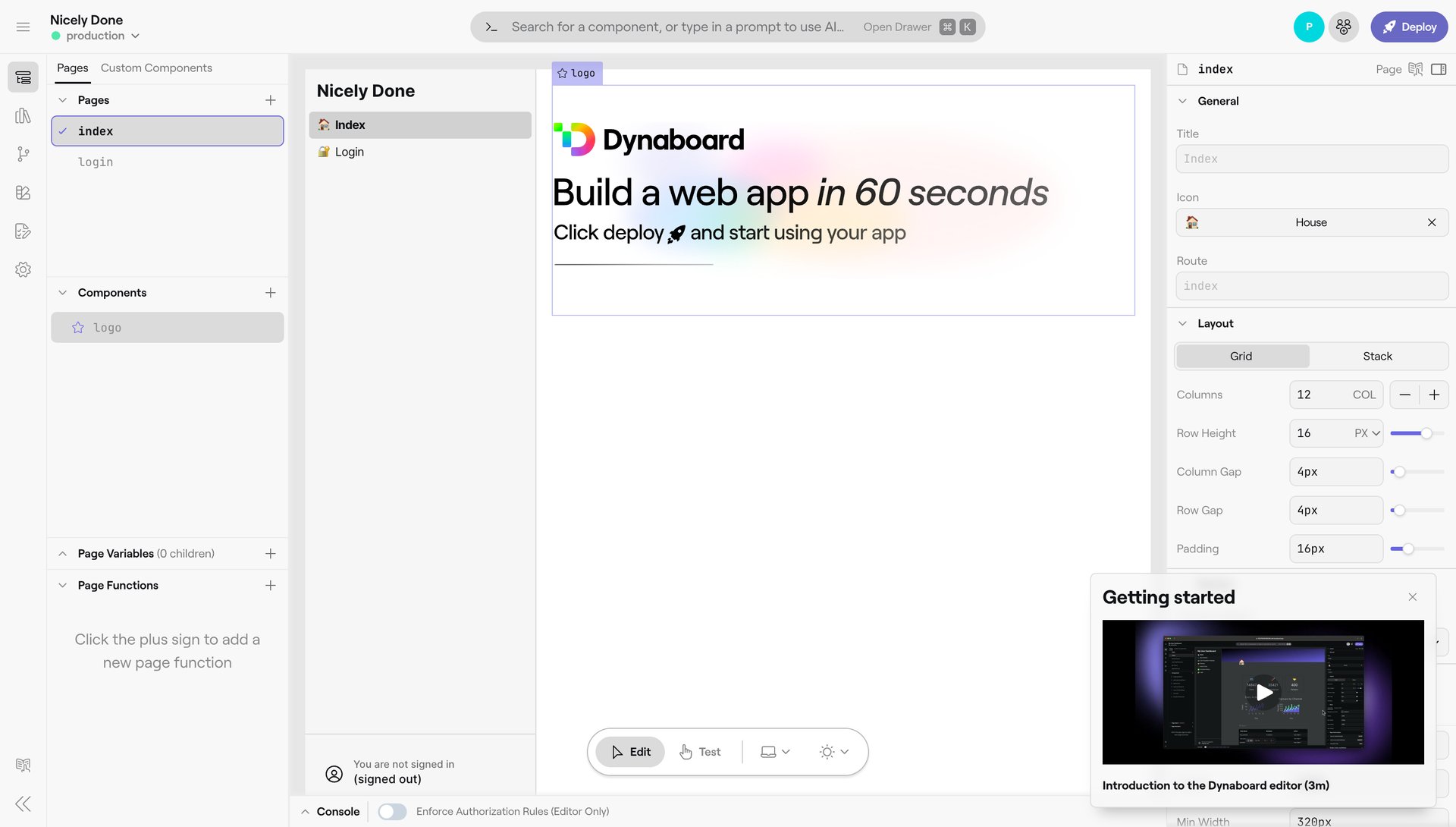Select the Login page in the navigation list
The width and height of the screenshot is (1456, 827).
coord(349,152)
